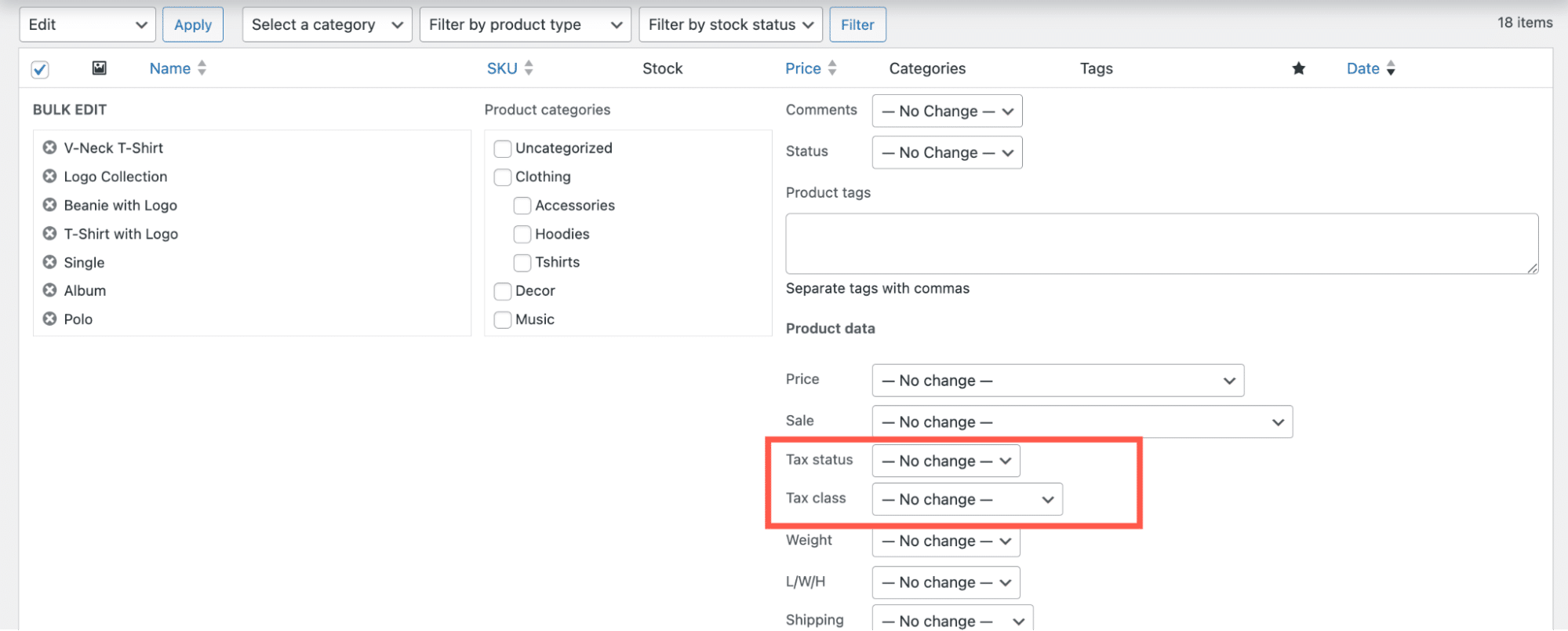The image size is (1568, 631).
Task: Sort the table by Price
Action: tap(802, 68)
